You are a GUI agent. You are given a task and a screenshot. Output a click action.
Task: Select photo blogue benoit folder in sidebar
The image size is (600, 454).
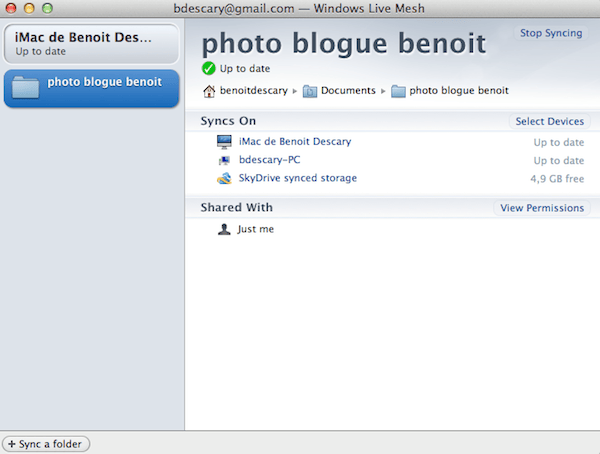point(103,82)
